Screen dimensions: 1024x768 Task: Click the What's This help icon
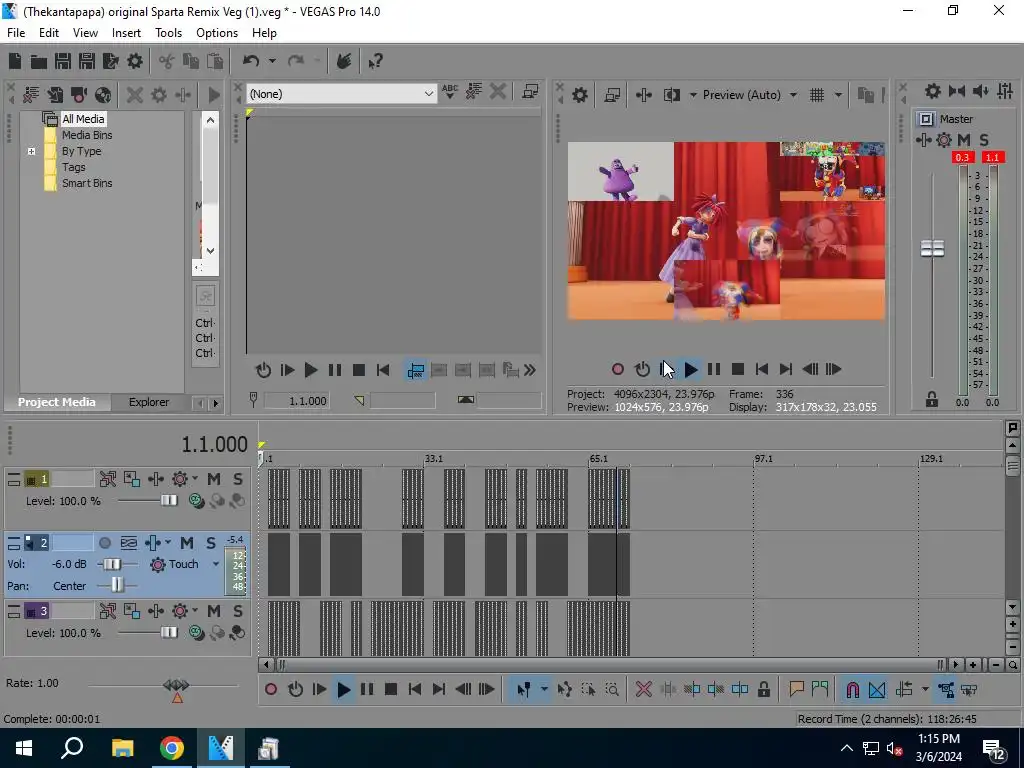coord(375,61)
